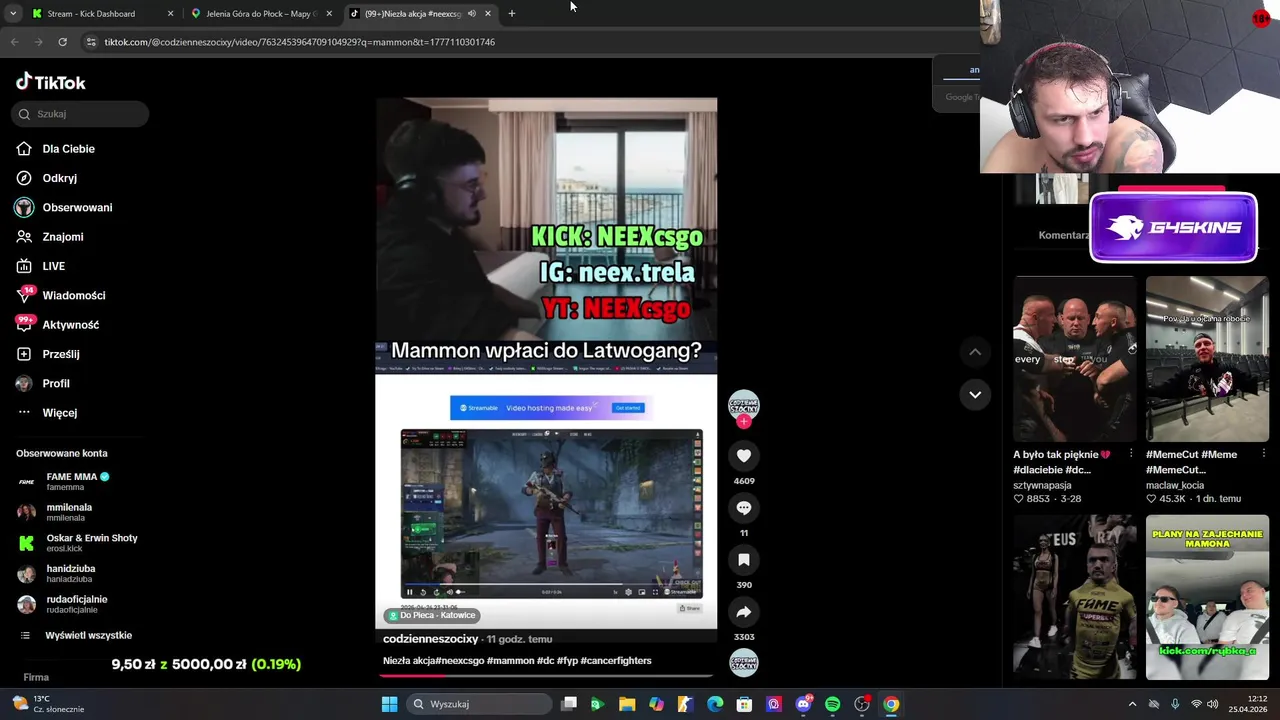This screenshot has height=720, width=1280.
Task: Follow author via red plus badge
Action: tap(743, 422)
